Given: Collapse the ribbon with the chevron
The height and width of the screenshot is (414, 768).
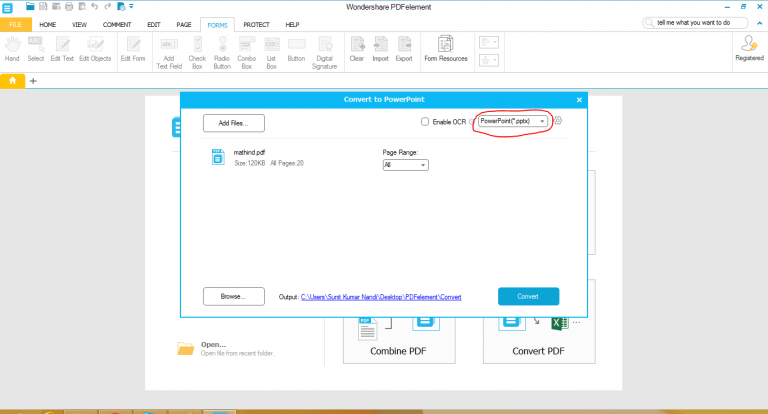Looking at the screenshot, I should pos(760,23).
